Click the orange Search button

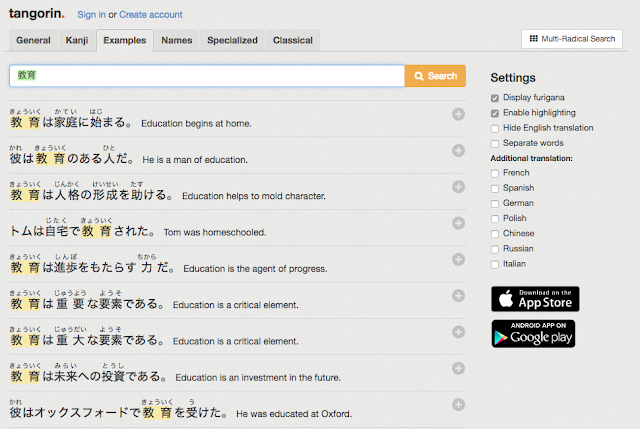tap(435, 76)
